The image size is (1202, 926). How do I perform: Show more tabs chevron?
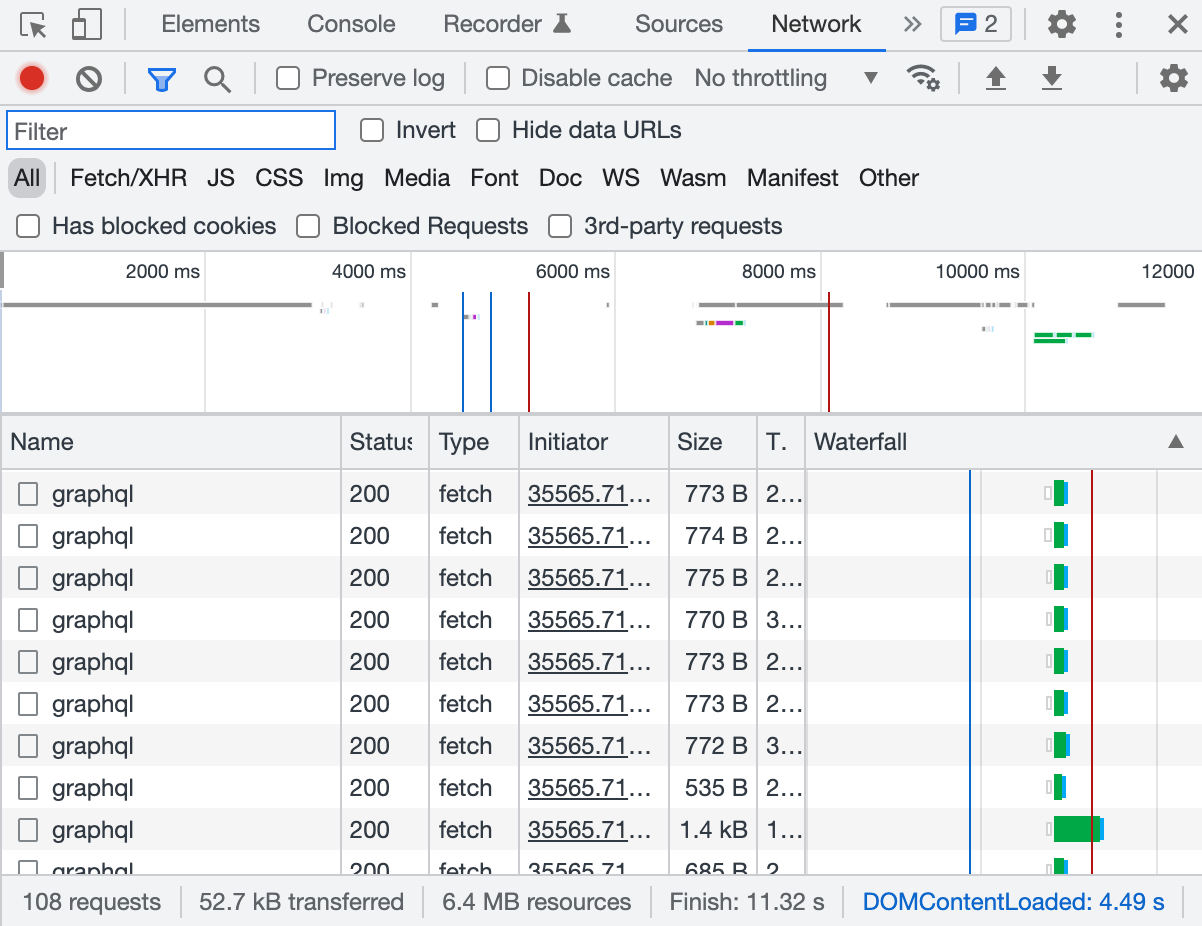912,24
